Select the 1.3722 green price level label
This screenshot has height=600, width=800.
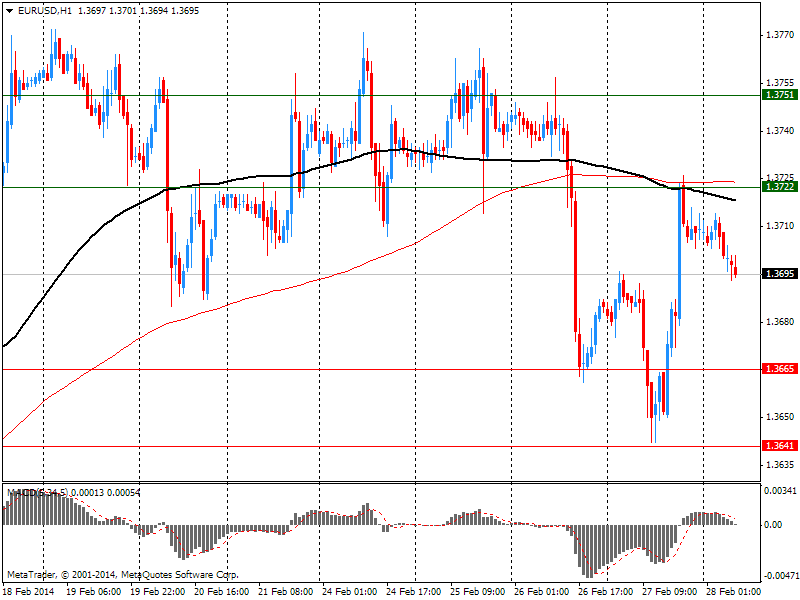pos(779,187)
